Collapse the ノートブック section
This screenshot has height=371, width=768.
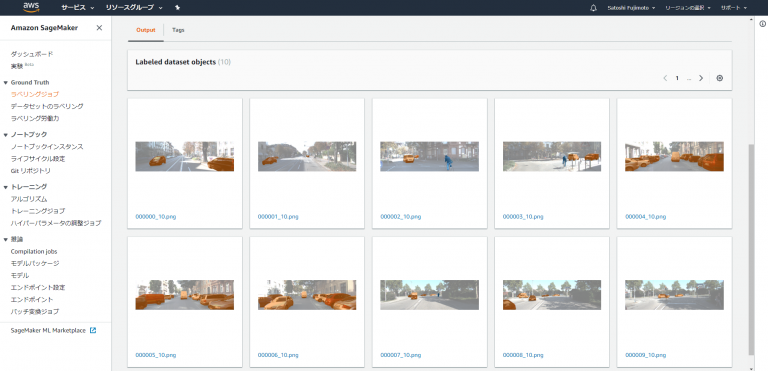coord(5,135)
